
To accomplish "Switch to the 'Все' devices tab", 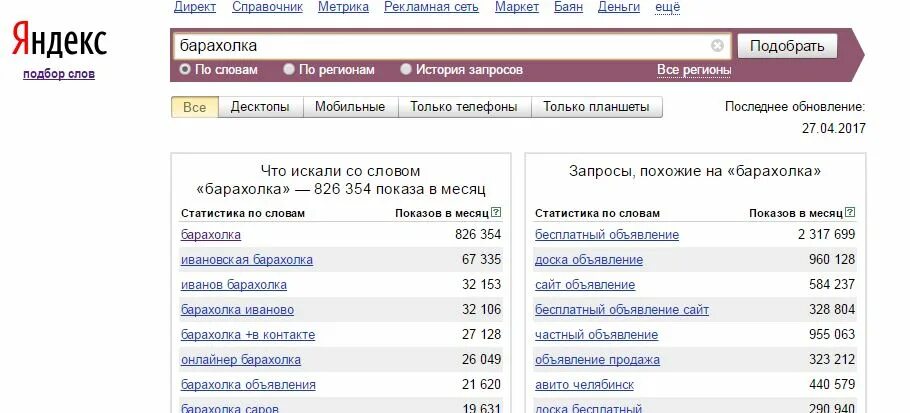I will tap(194, 107).
